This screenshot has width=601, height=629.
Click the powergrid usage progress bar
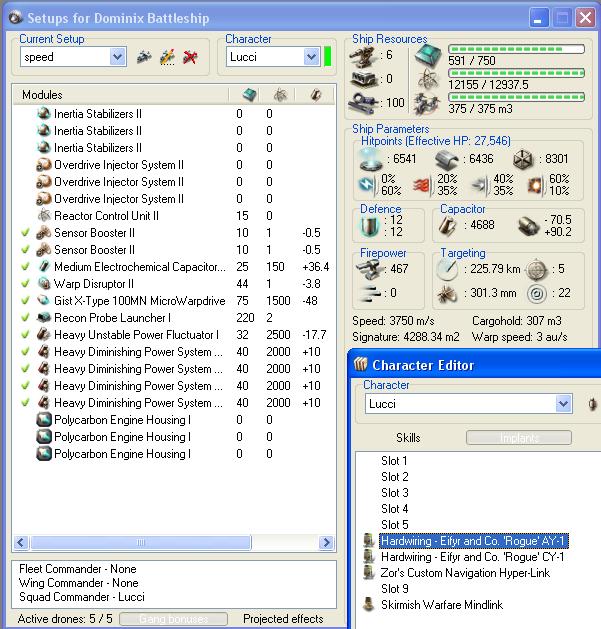pyautogui.click(x=516, y=73)
